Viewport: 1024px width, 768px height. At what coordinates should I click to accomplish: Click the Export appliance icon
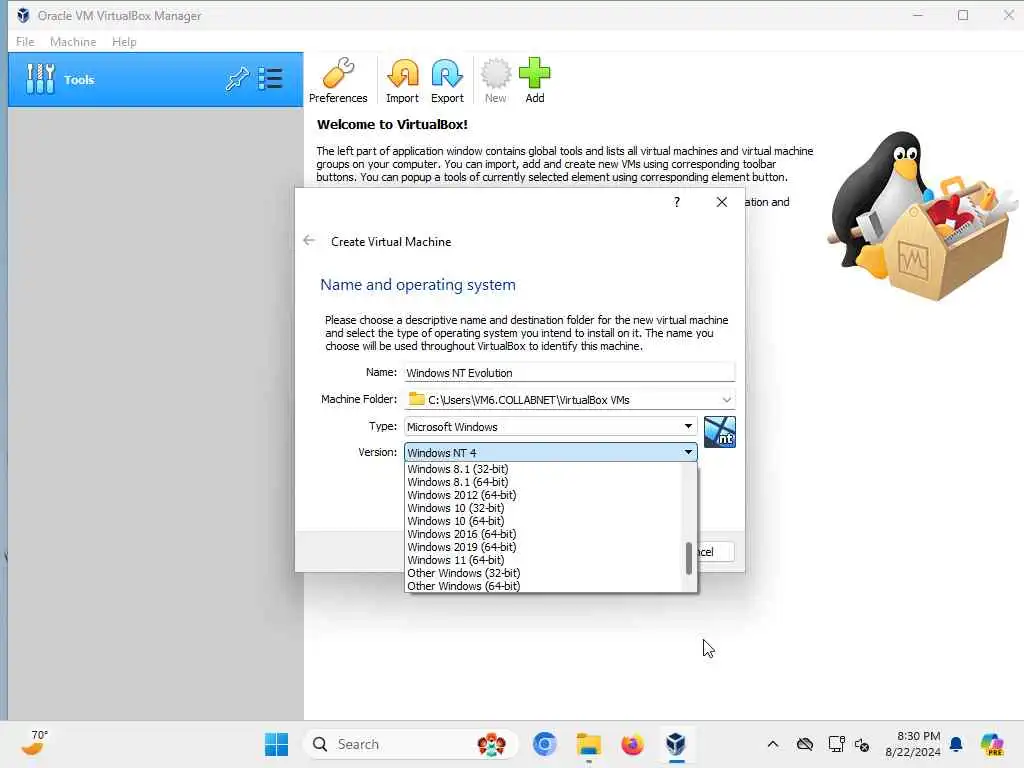(x=447, y=80)
